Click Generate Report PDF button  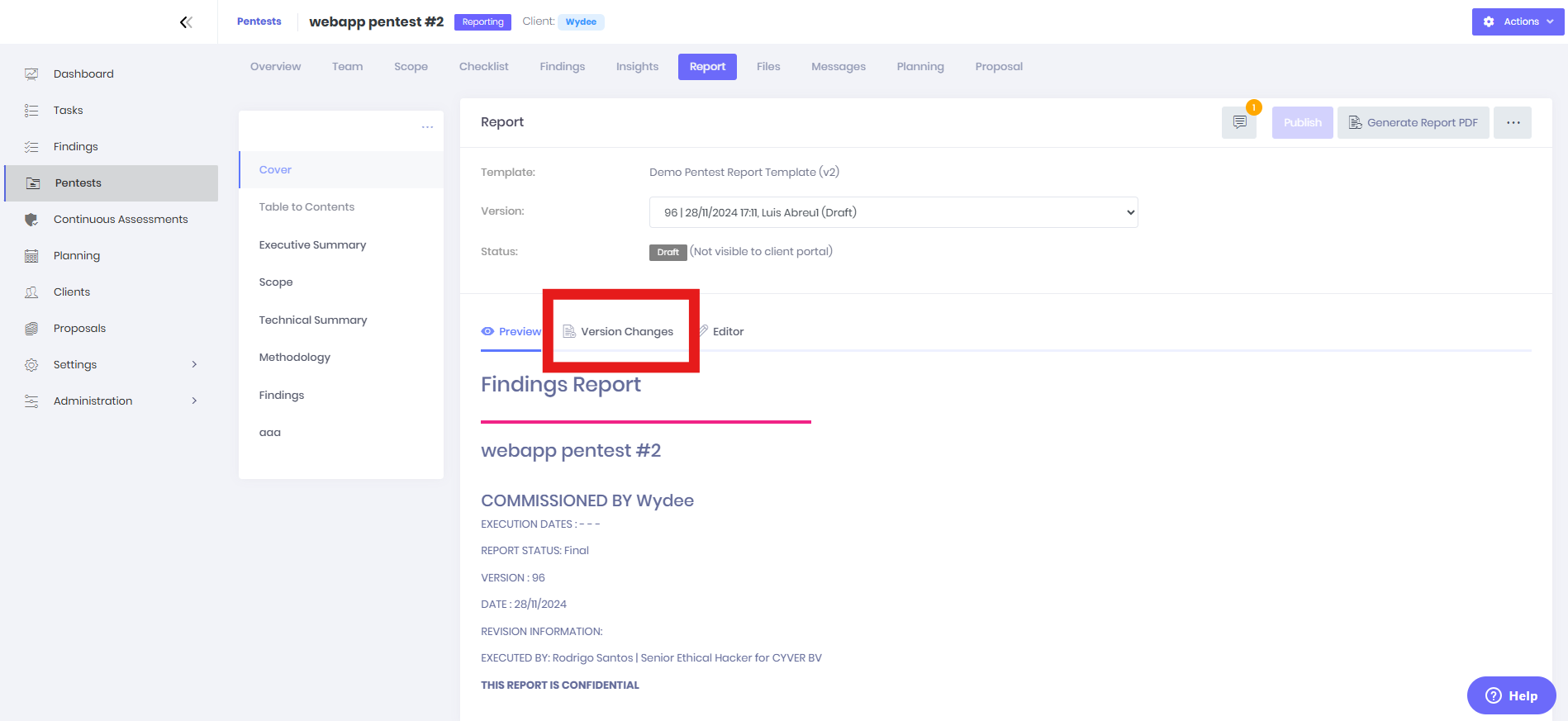(x=1413, y=122)
